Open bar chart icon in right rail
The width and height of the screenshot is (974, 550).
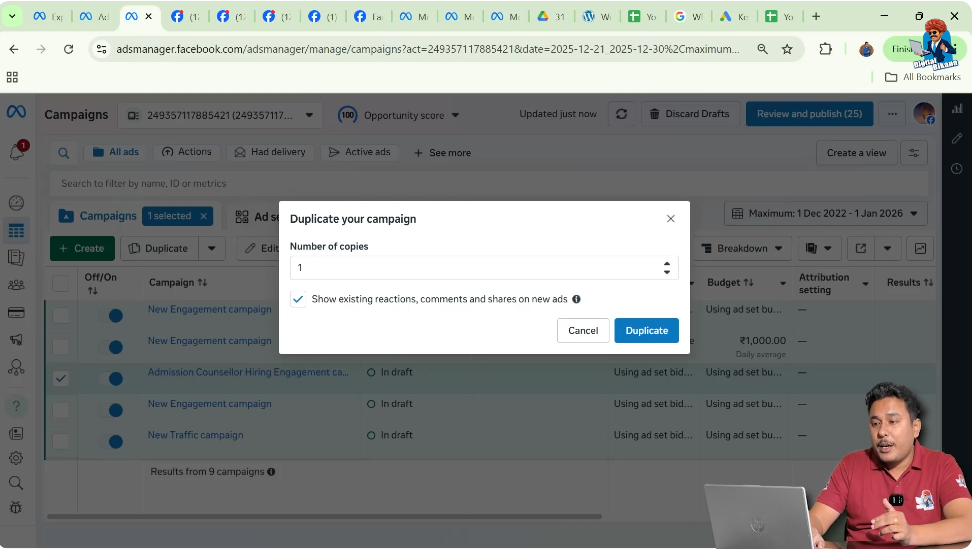(957, 108)
